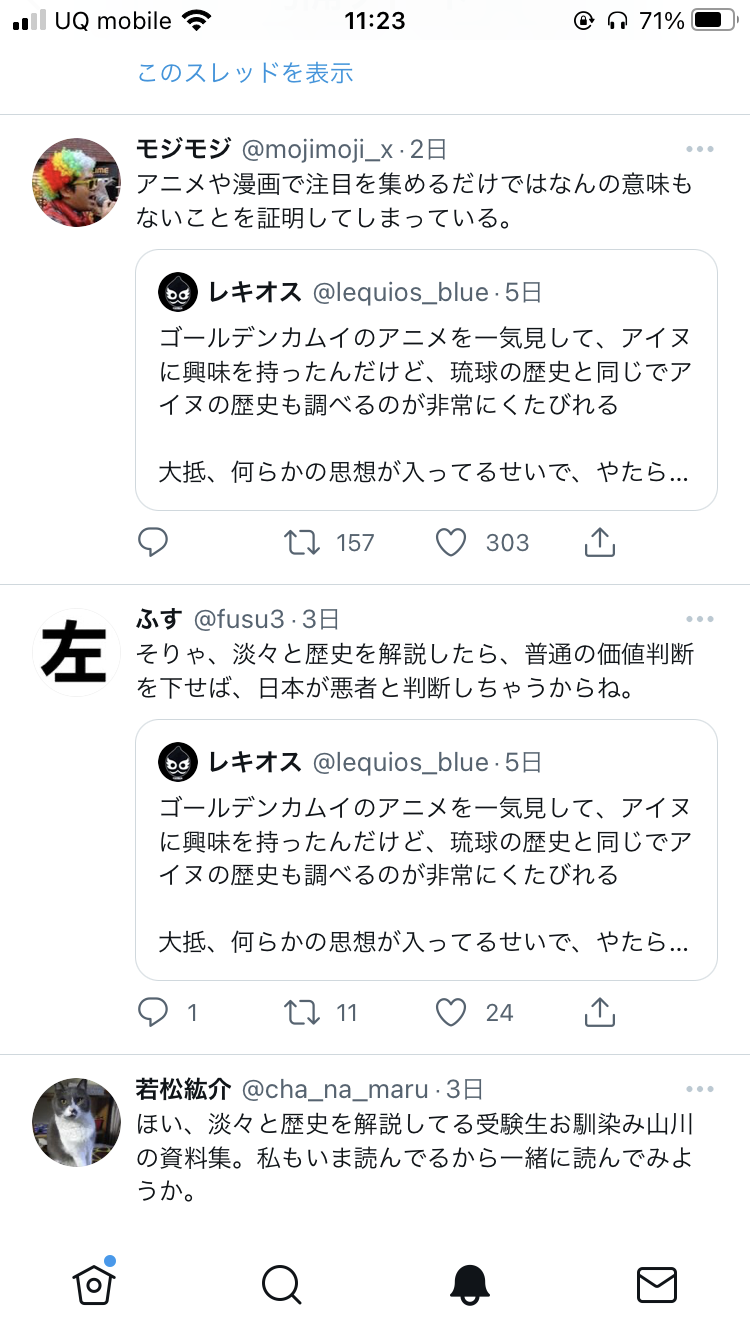This screenshot has height=1334, width=750.
Task: Reply to the モジモジ tweet
Action: pos(152,542)
